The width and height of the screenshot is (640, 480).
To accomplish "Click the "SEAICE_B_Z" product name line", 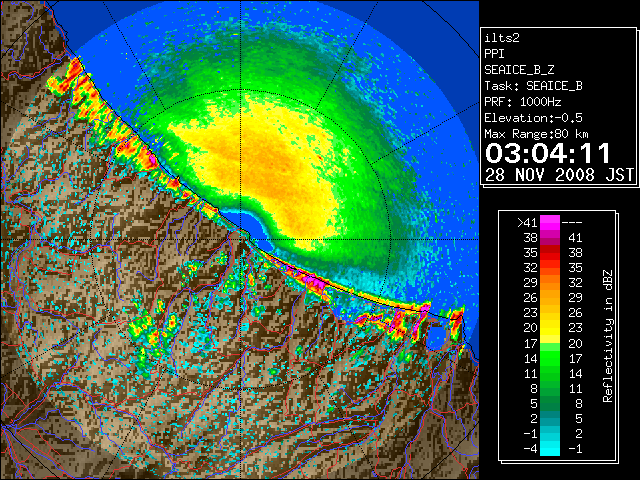I will tap(519, 70).
